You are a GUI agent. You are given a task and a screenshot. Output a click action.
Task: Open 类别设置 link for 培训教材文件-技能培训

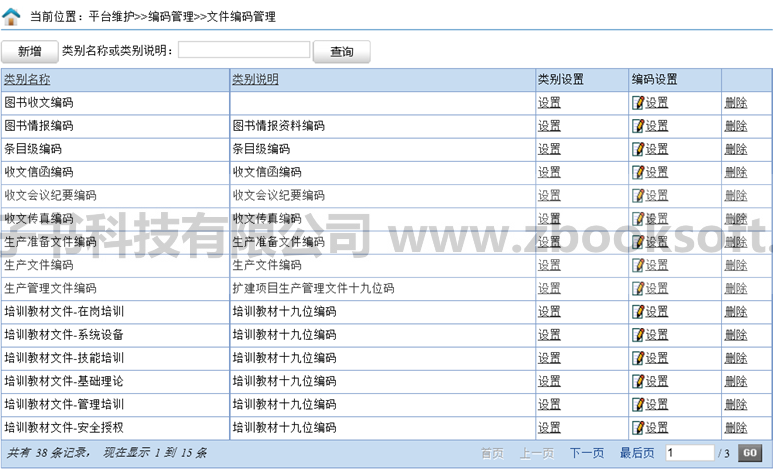coord(549,358)
